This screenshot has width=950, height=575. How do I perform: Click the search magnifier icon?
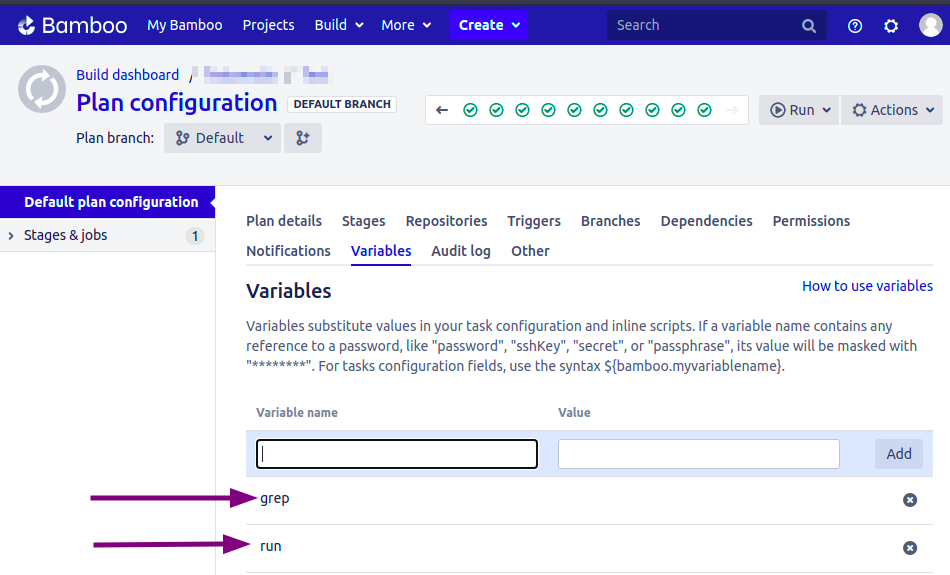(x=809, y=26)
